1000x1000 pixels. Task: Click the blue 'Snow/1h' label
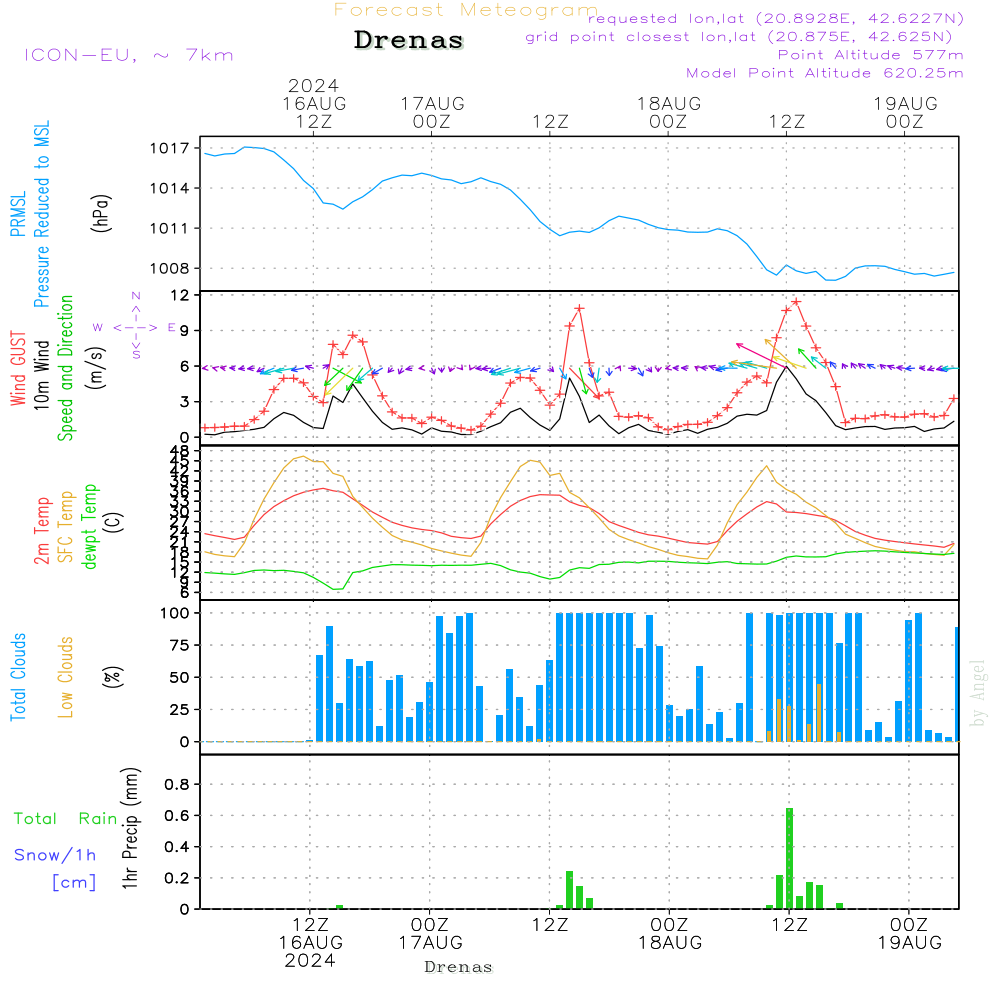point(55,855)
